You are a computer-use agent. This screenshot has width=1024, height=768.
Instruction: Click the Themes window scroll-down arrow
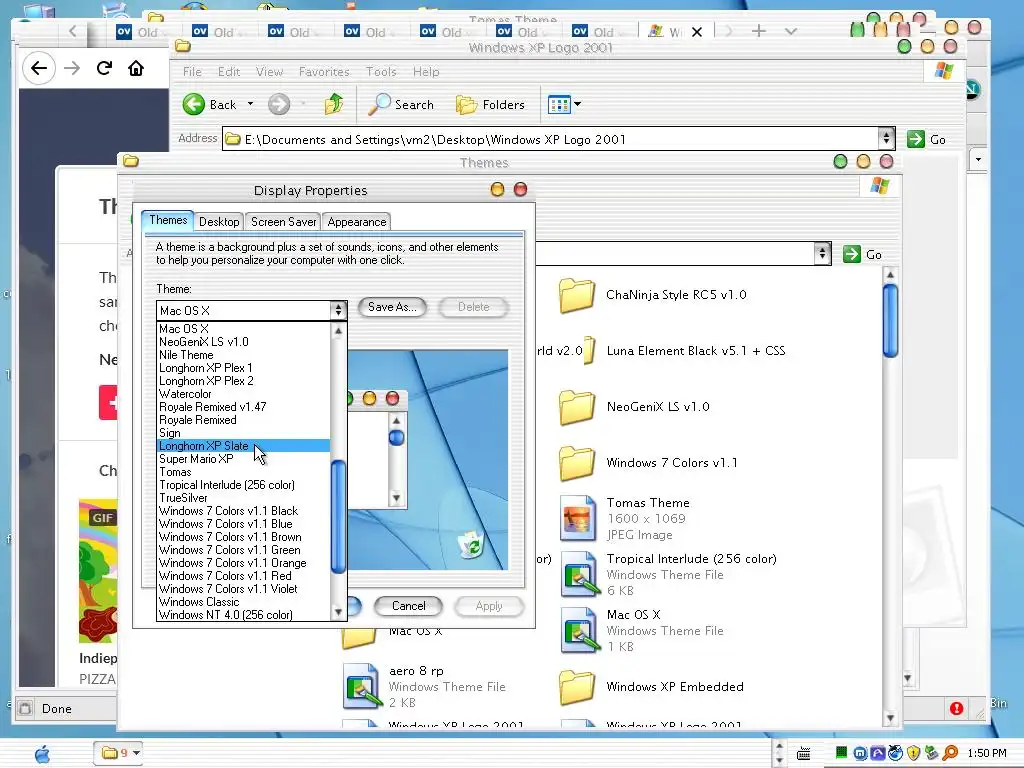pos(890,718)
